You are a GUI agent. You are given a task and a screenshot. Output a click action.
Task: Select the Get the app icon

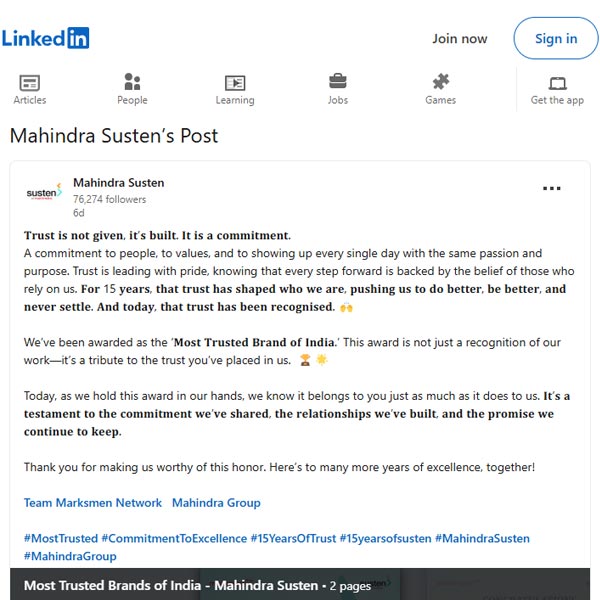click(557, 83)
